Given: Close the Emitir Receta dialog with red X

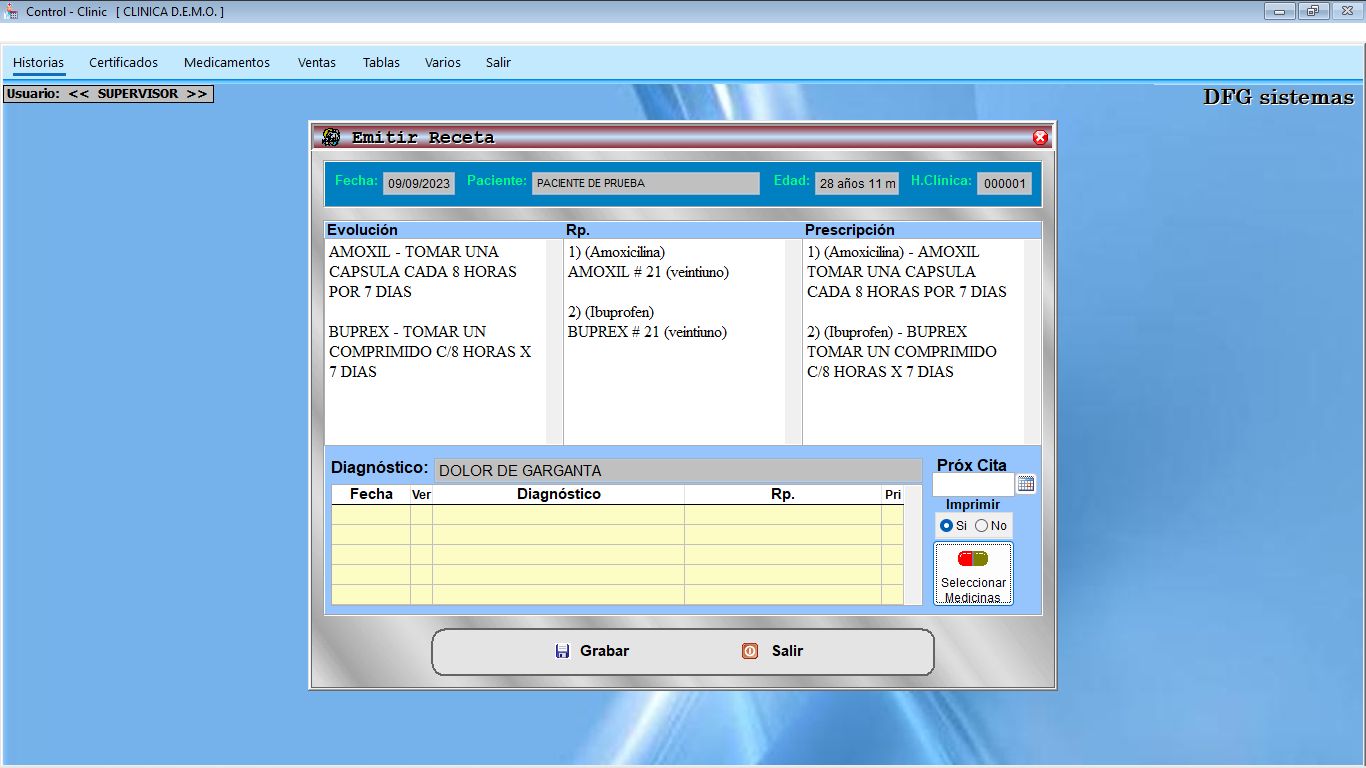Looking at the screenshot, I should (x=1040, y=137).
